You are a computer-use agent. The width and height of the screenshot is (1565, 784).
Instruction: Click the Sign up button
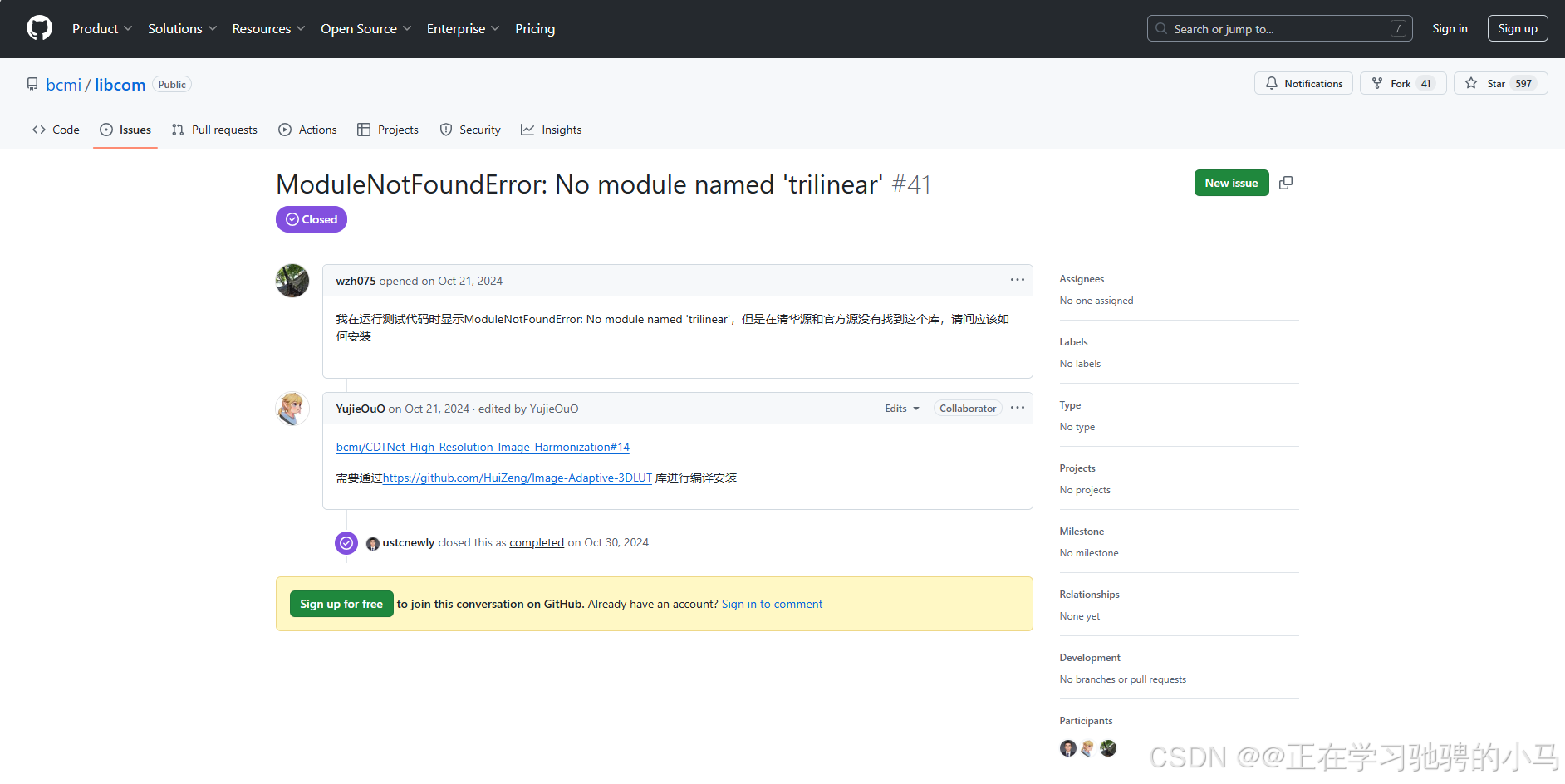pyautogui.click(x=1518, y=28)
